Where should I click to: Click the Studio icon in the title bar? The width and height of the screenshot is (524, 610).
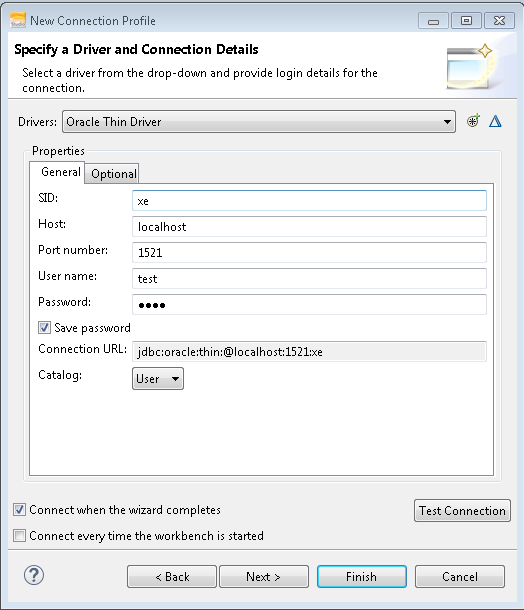(x=18, y=20)
